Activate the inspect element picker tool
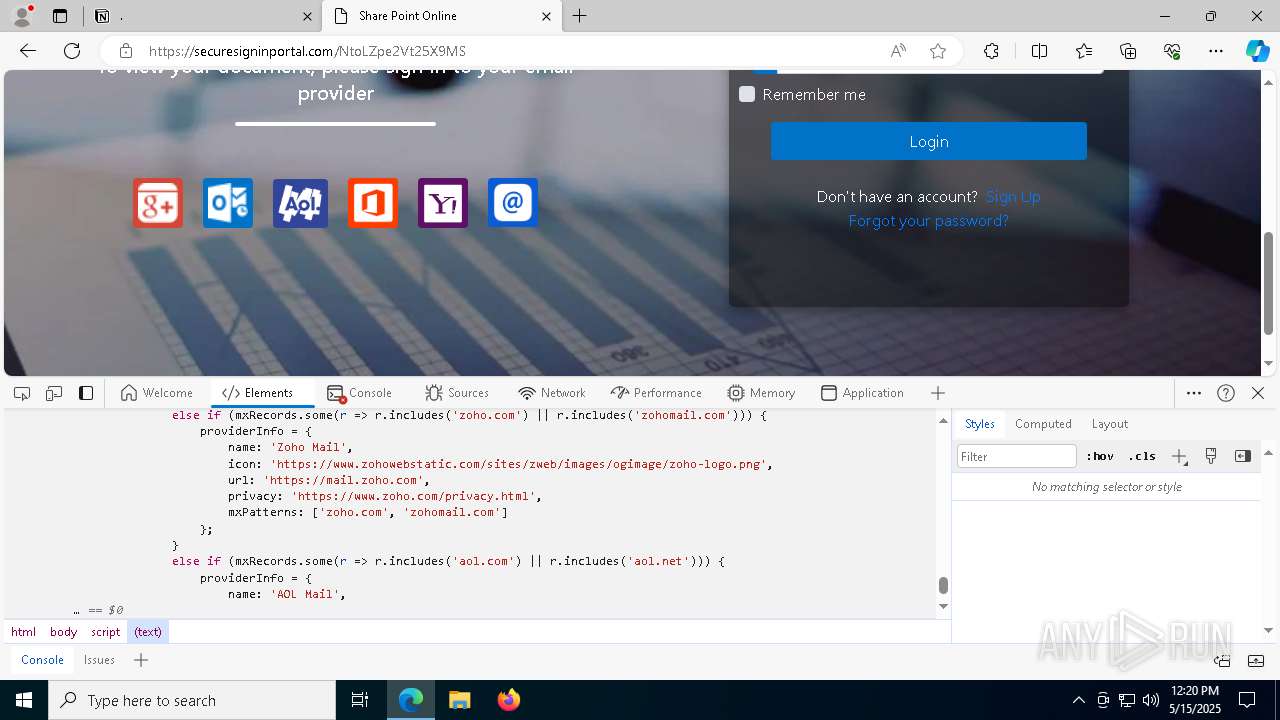The image size is (1280, 720). point(22,393)
